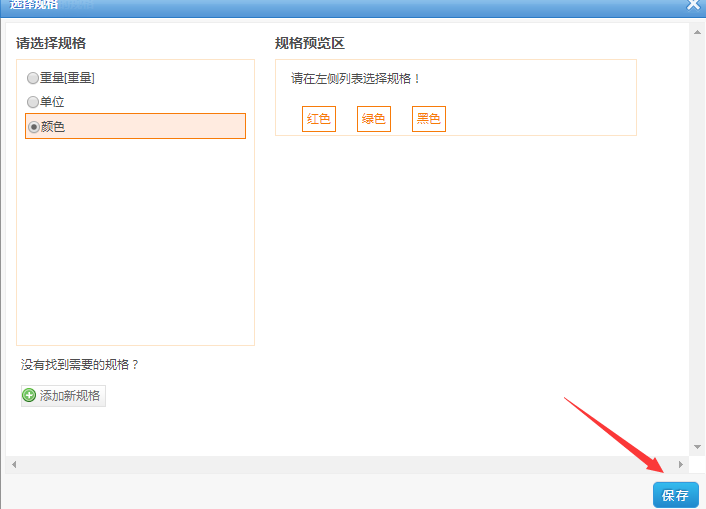This screenshot has width=706, height=509.
Task: Click the vertical scrollbar down arrow
Action: click(x=697, y=447)
